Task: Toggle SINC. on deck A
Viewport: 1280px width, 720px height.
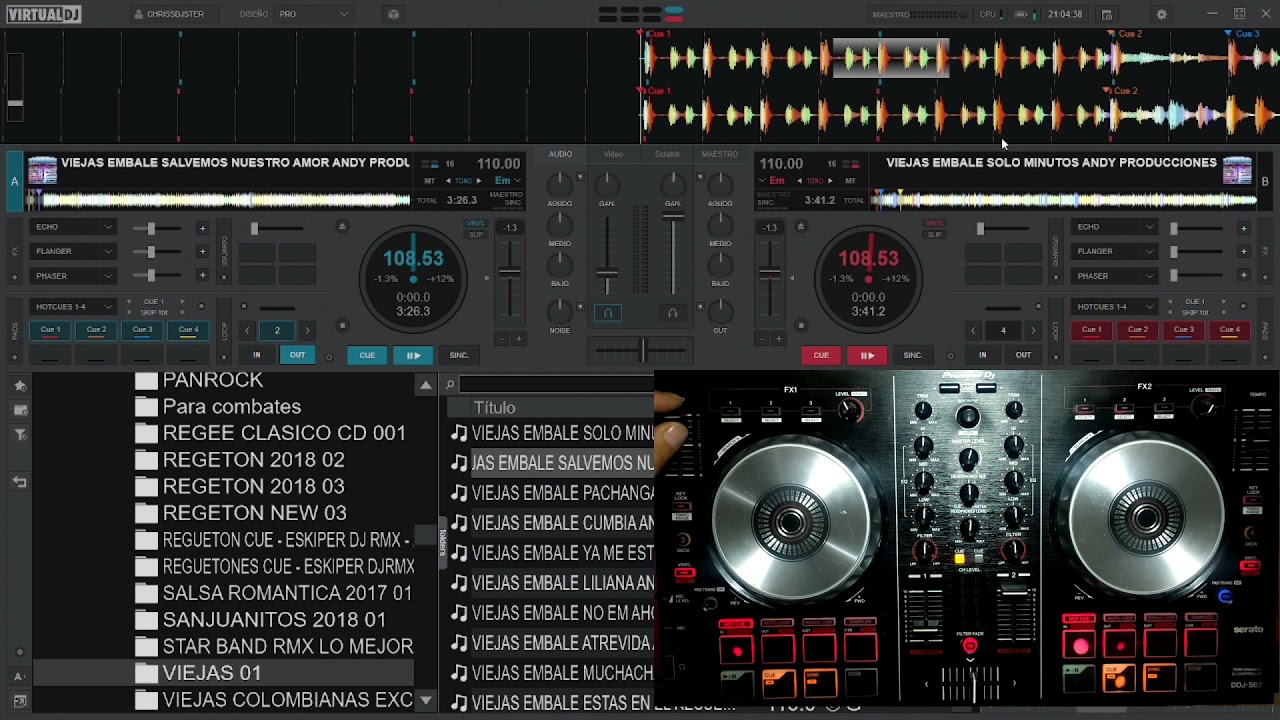Action: (459, 355)
